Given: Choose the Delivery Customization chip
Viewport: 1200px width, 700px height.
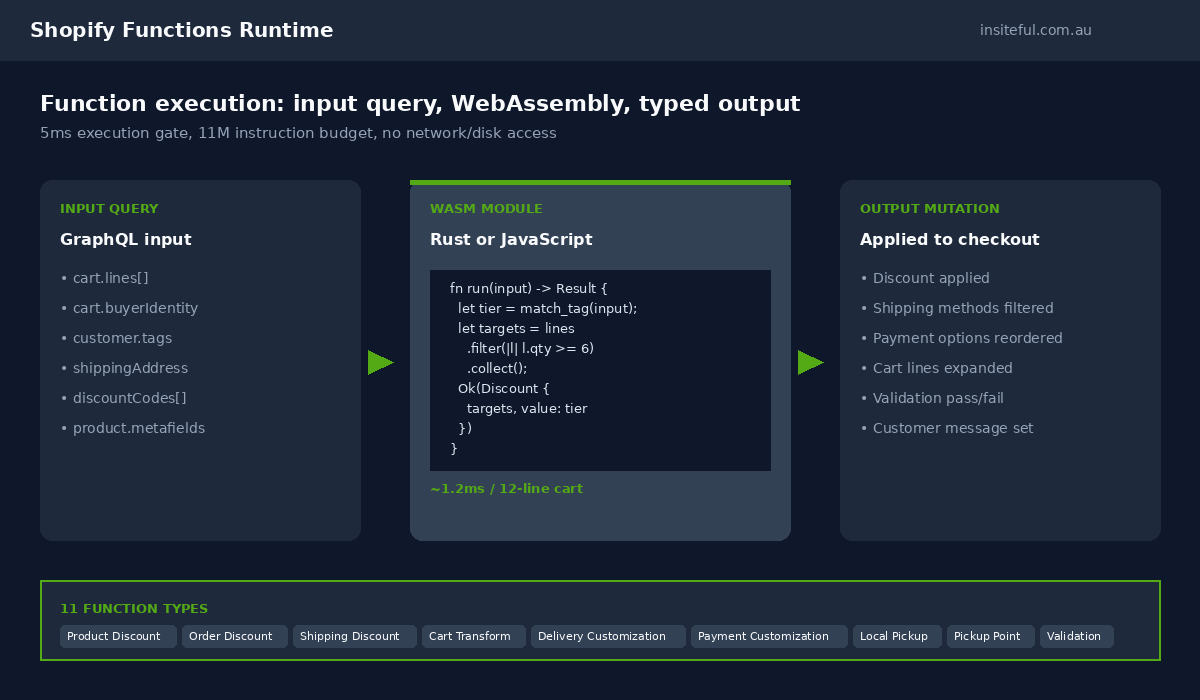Looking at the screenshot, I should coord(608,636).
